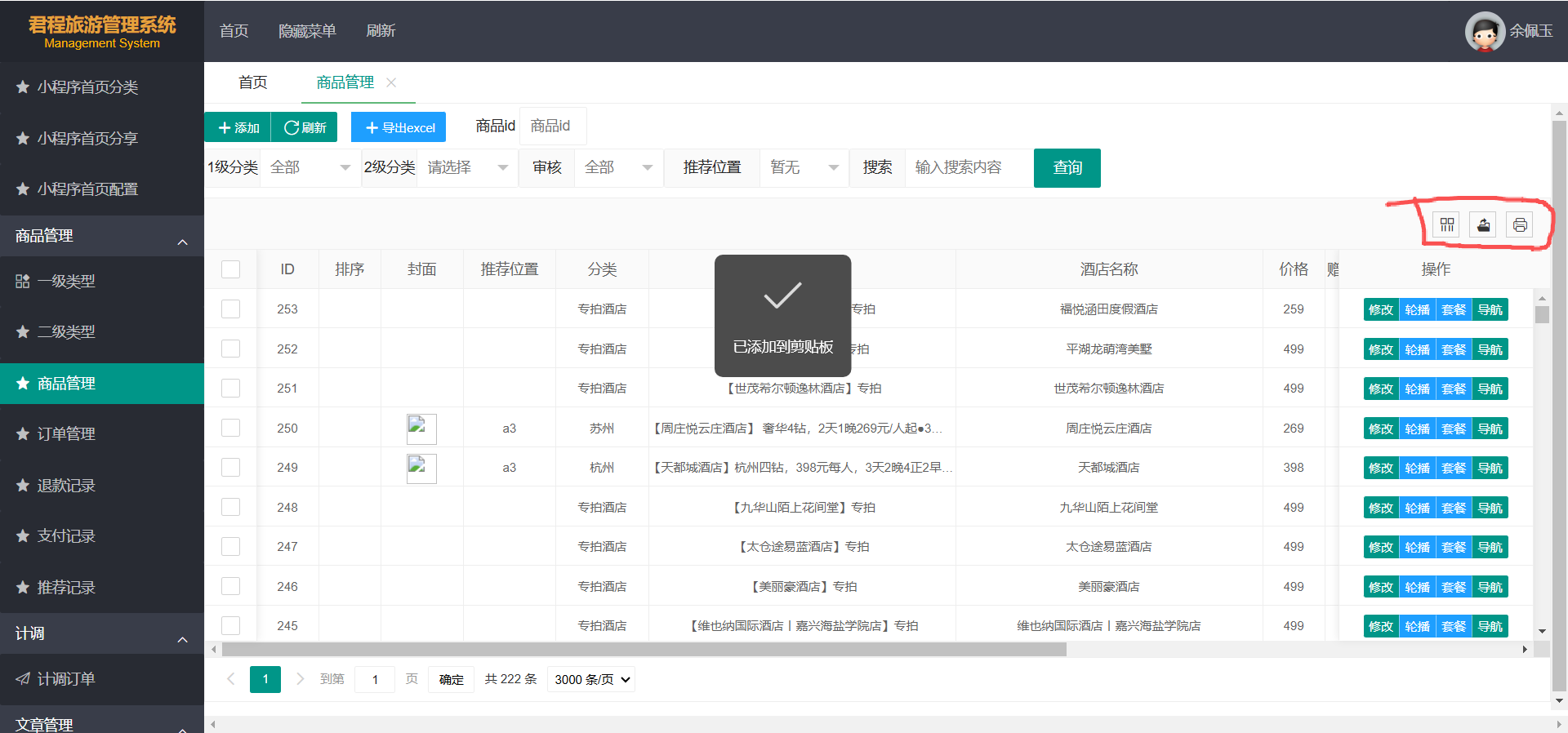This screenshot has width=1568, height=733.
Task: Click the 导出excel button
Action: pos(399,127)
